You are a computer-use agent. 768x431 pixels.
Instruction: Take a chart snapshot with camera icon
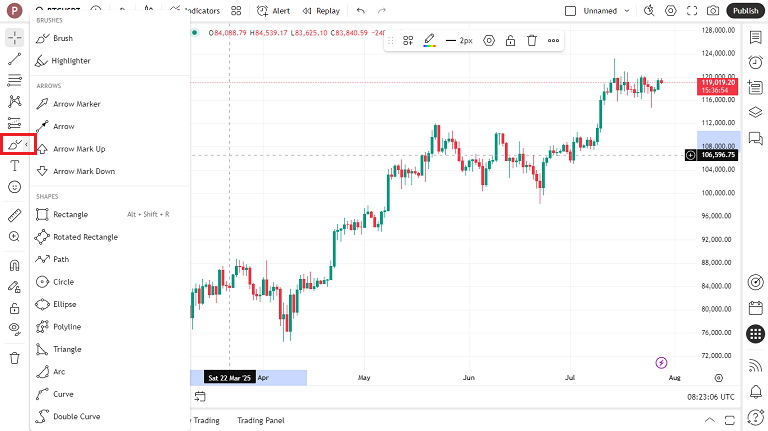[713, 11]
